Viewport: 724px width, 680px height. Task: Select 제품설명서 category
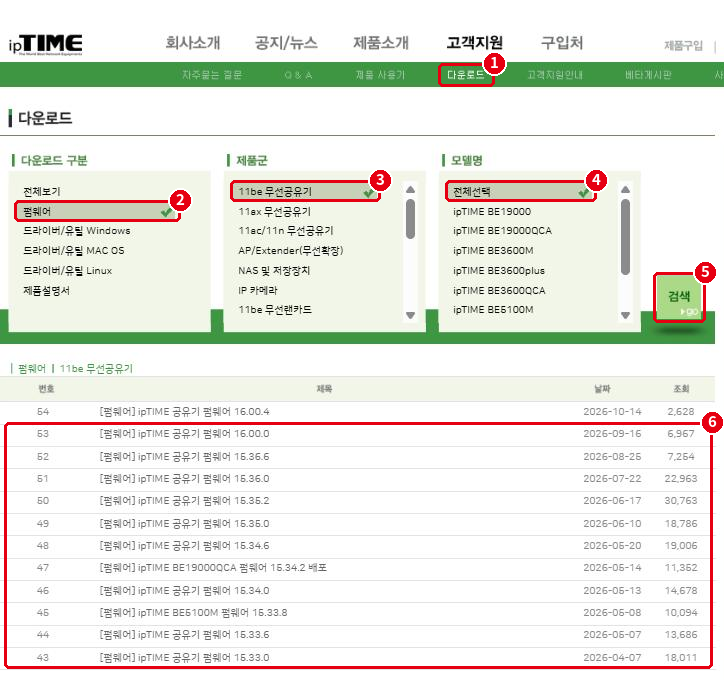pyautogui.click(x=46, y=291)
